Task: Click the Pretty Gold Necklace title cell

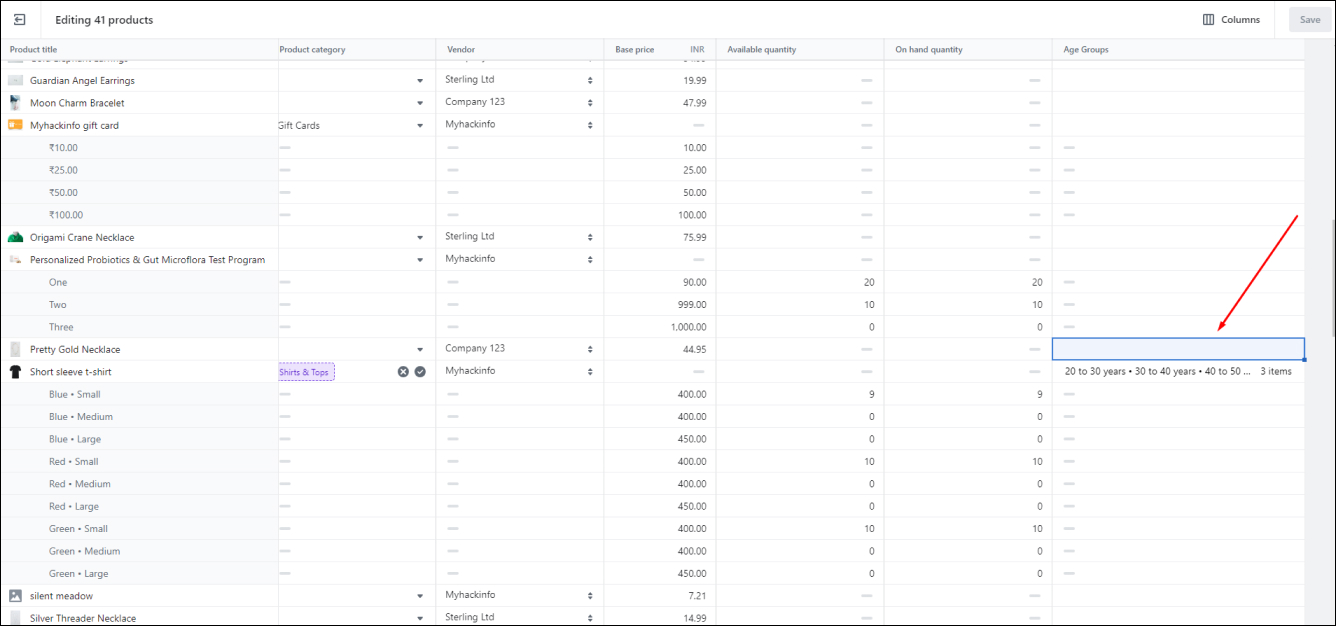Action: (140, 349)
